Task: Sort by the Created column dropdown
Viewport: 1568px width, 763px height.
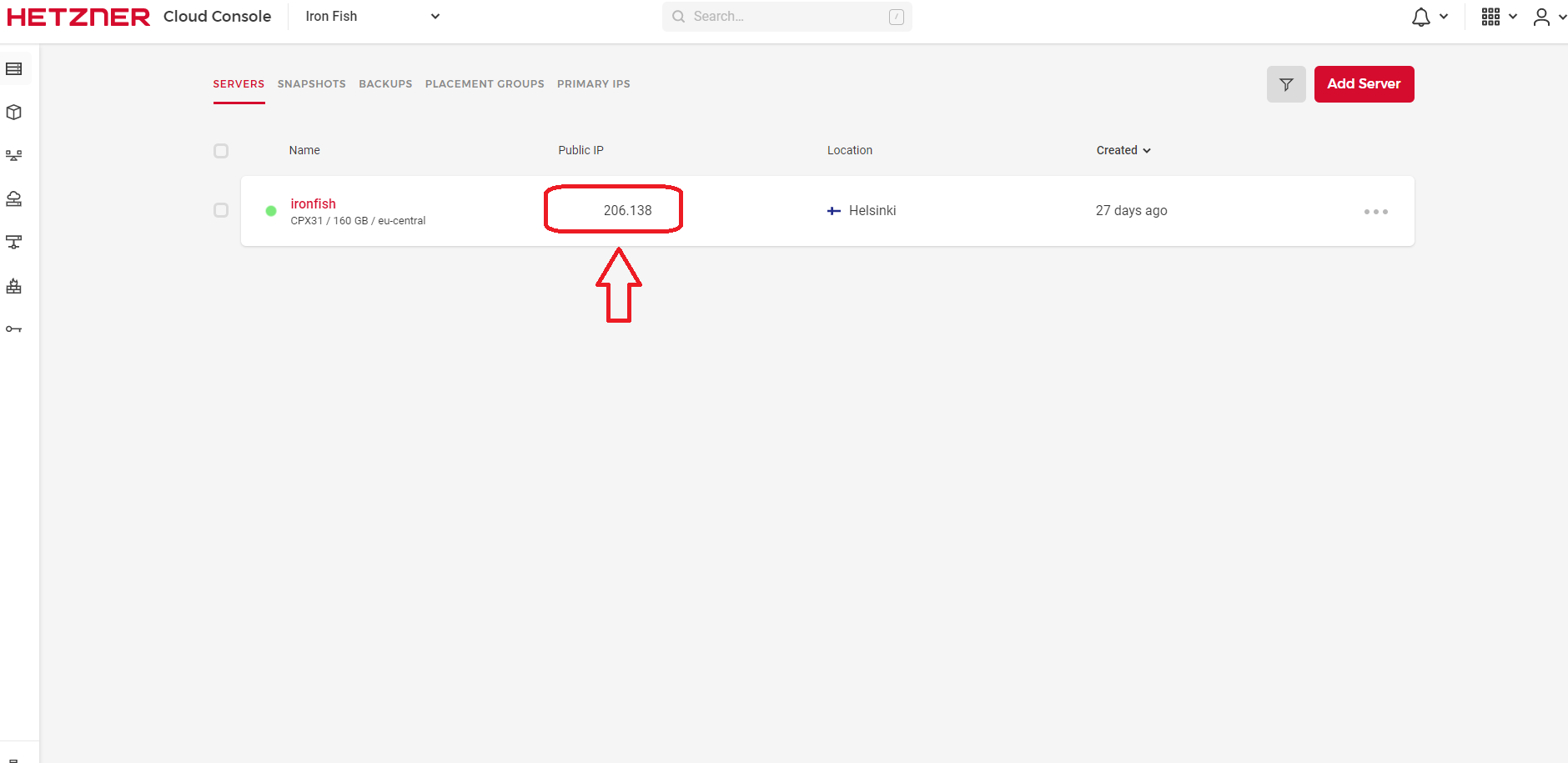Action: [1123, 150]
